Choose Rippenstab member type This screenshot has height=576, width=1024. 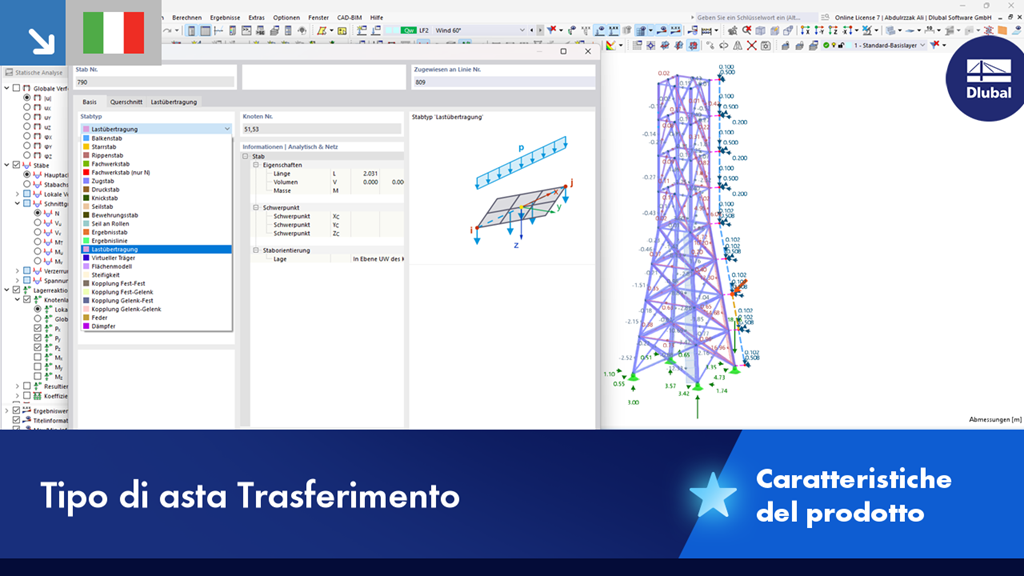point(156,155)
